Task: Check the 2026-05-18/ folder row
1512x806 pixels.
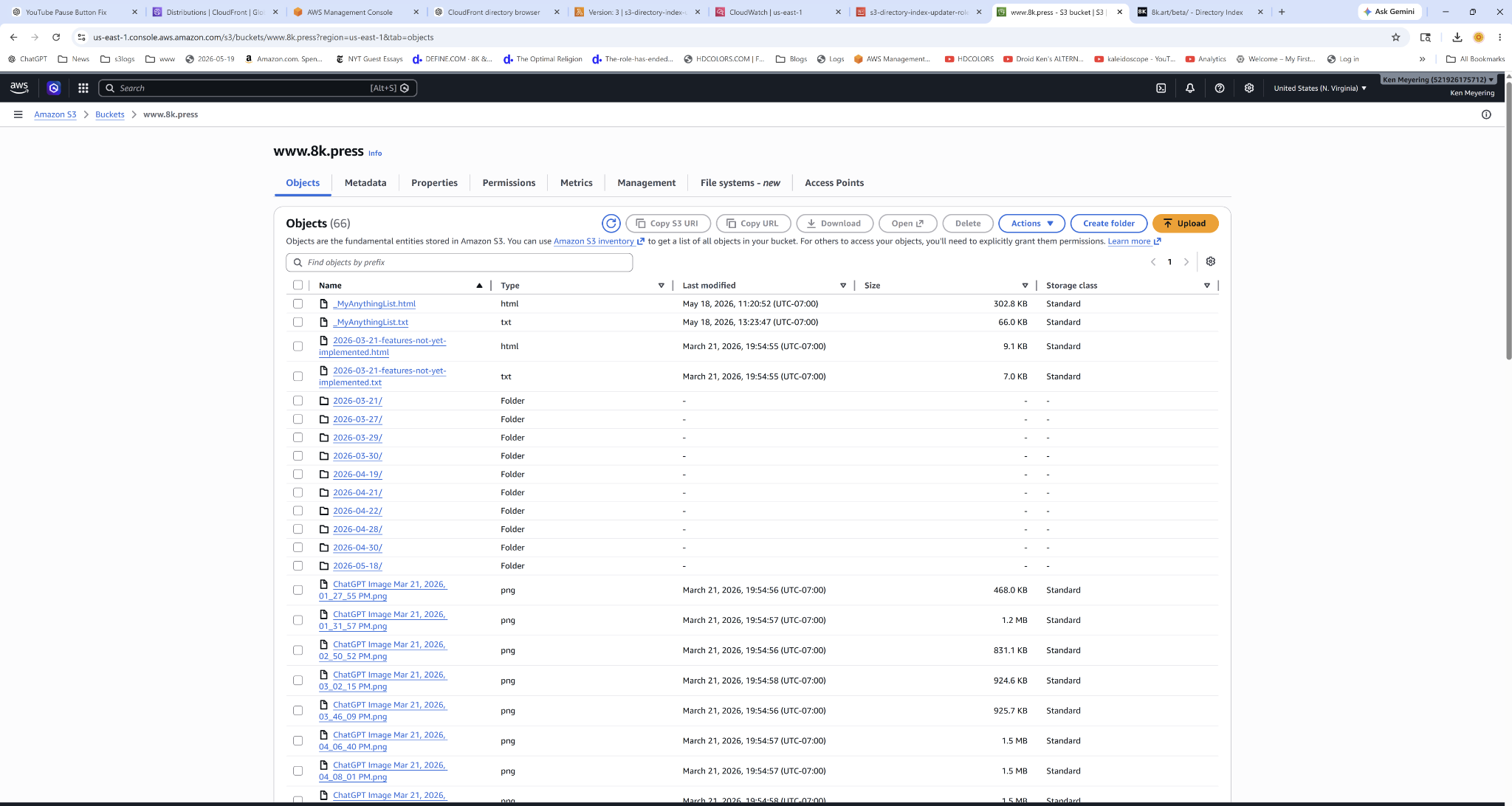Action: (298, 566)
